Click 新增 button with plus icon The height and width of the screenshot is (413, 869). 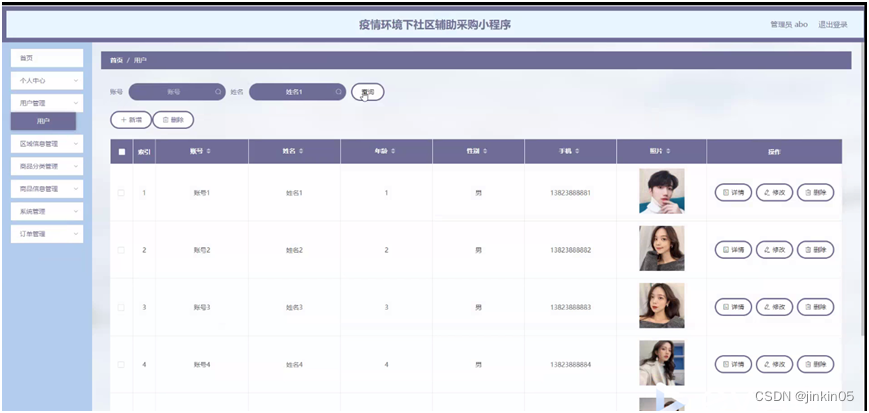point(131,120)
